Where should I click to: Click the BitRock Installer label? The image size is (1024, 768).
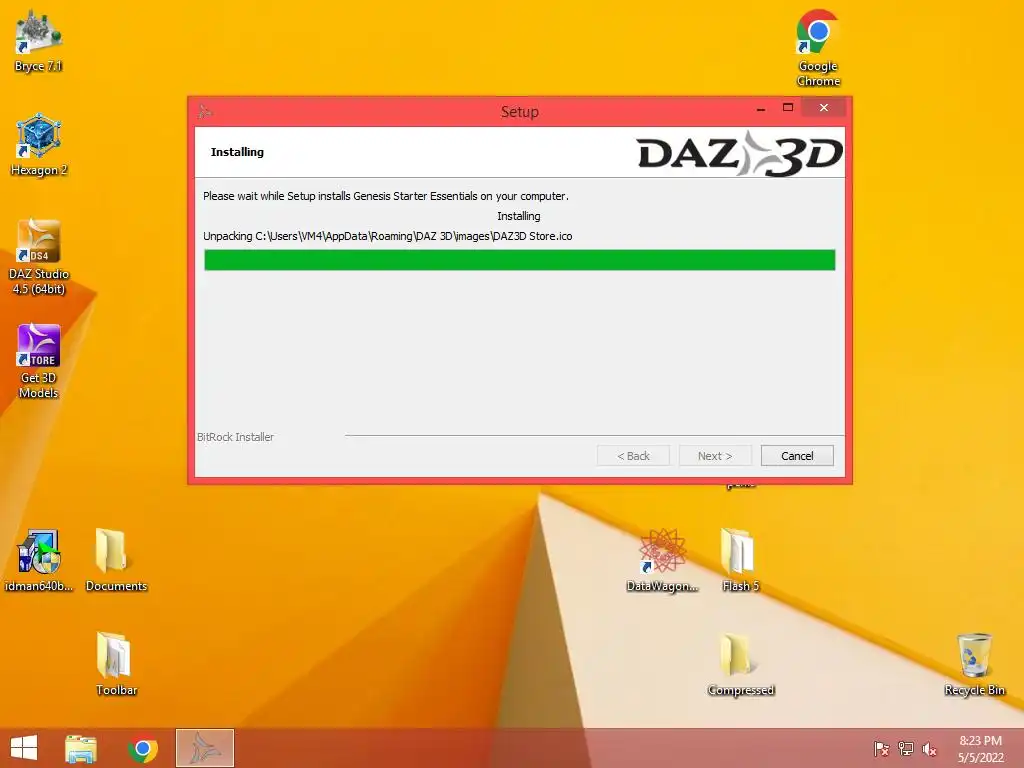tap(235, 437)
